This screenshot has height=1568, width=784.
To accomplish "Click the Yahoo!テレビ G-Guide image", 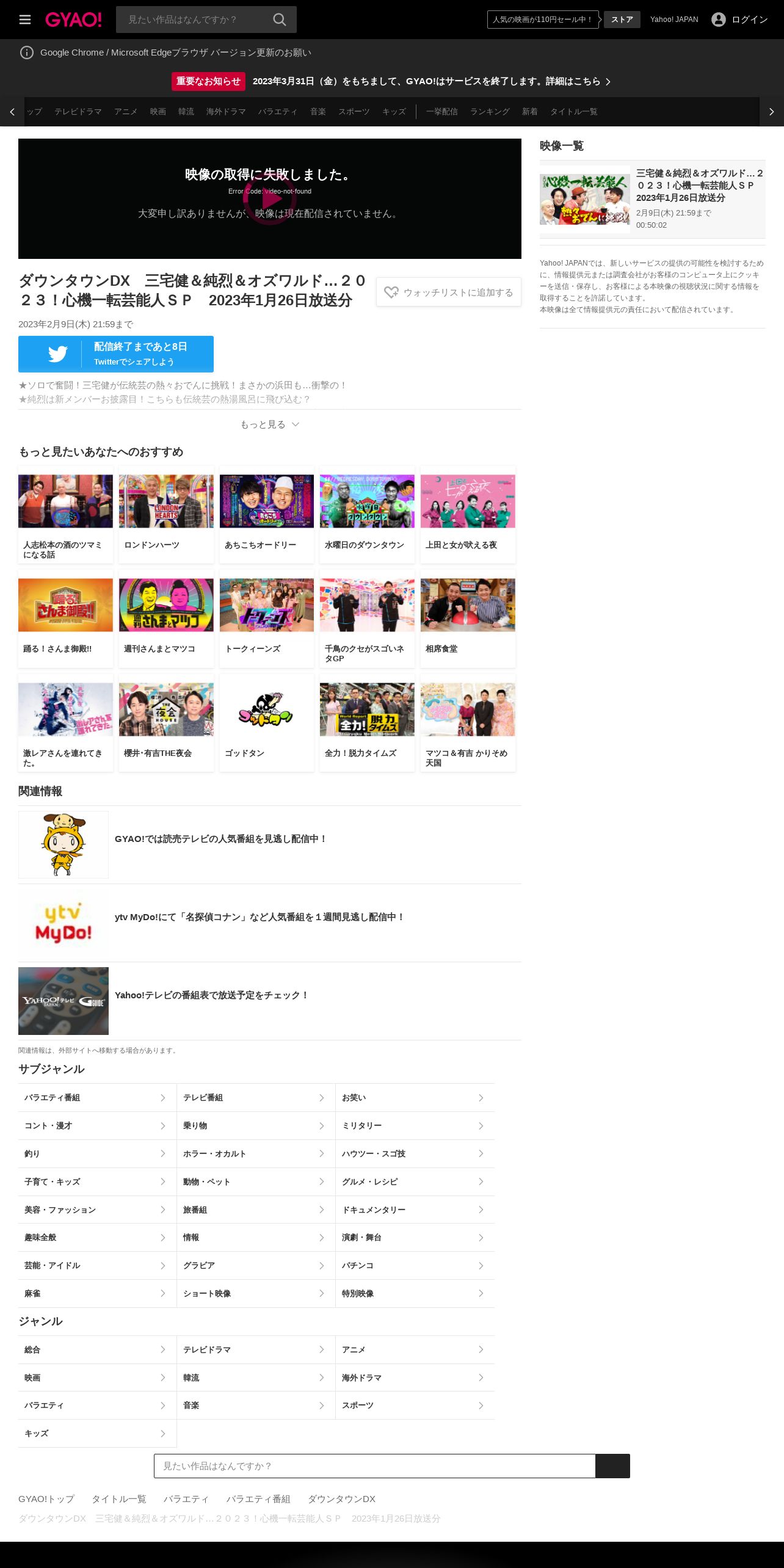I will [64, 1001].
